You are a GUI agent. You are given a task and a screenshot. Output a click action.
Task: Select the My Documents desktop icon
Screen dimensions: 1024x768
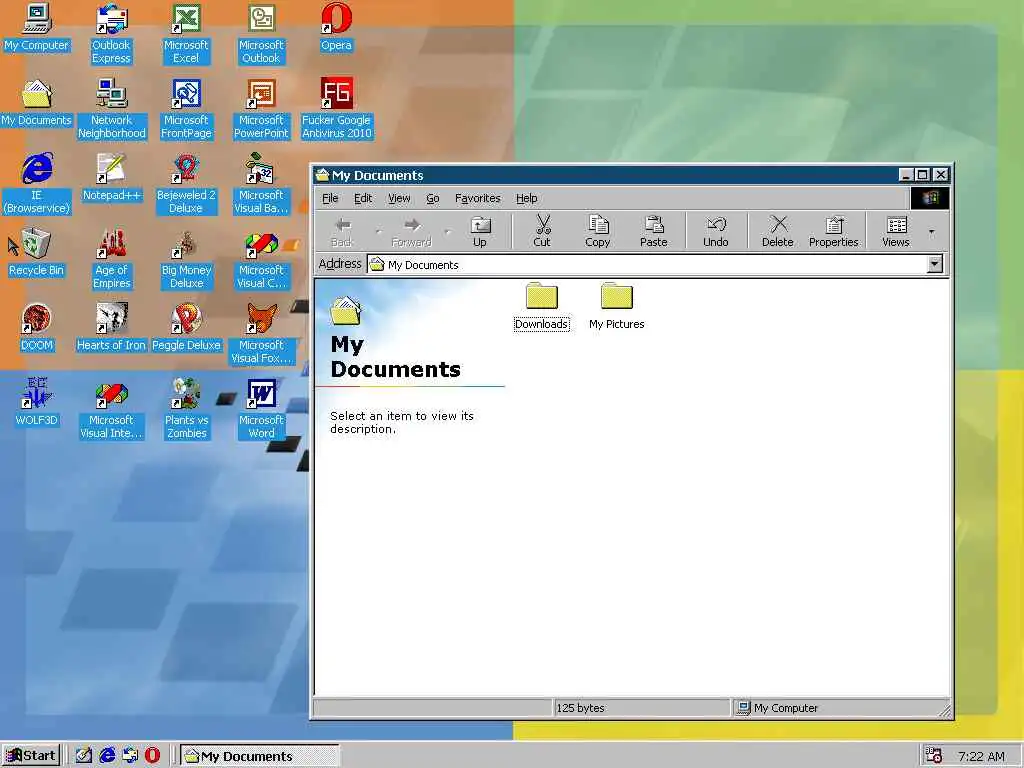click(x=37, y=103)
